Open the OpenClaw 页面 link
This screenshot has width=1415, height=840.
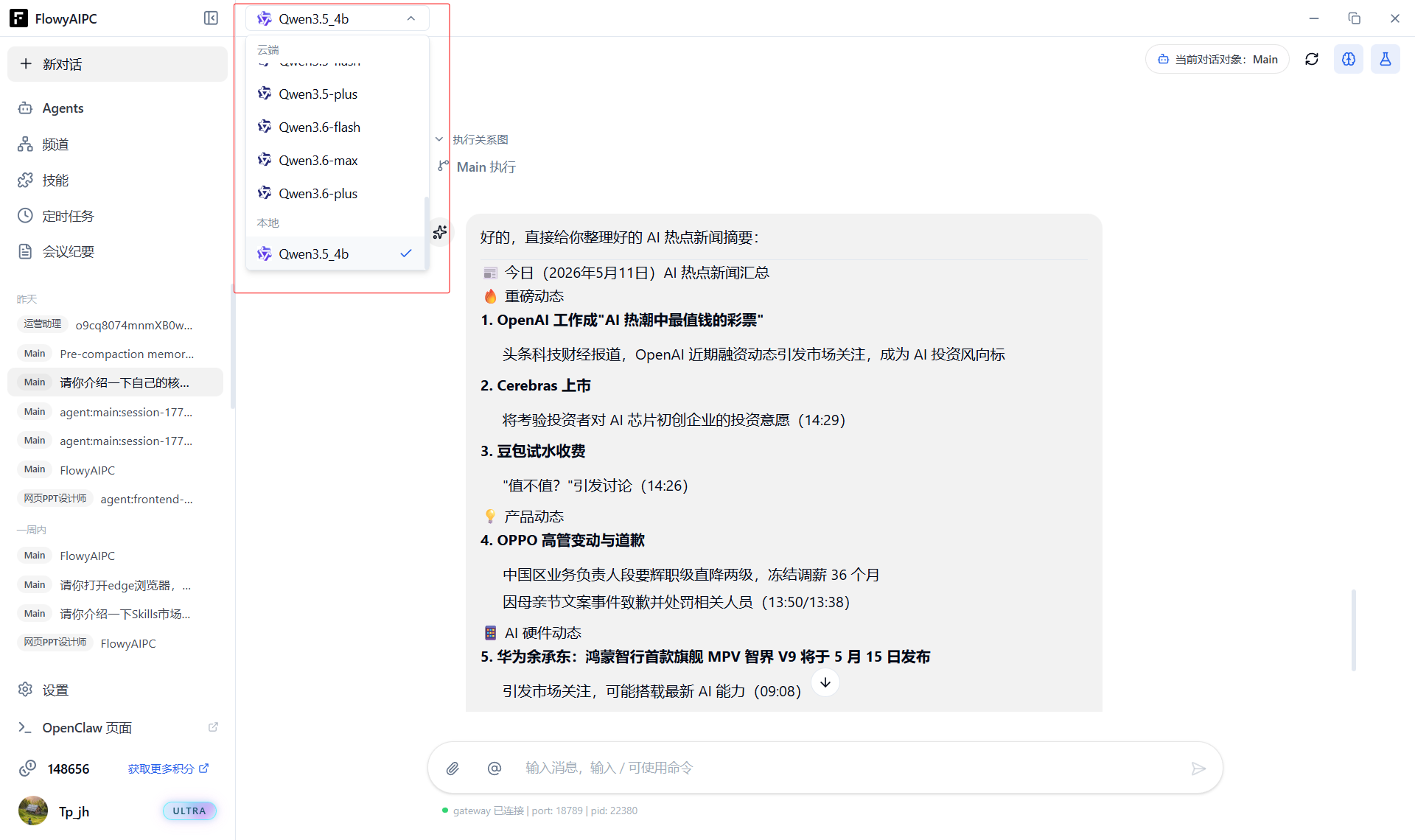point(87,728)
